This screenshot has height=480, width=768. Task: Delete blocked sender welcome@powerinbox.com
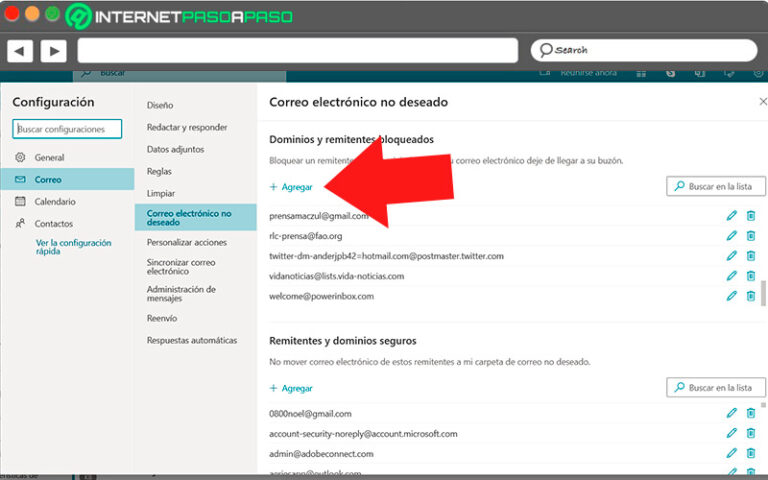pos(750,296)
